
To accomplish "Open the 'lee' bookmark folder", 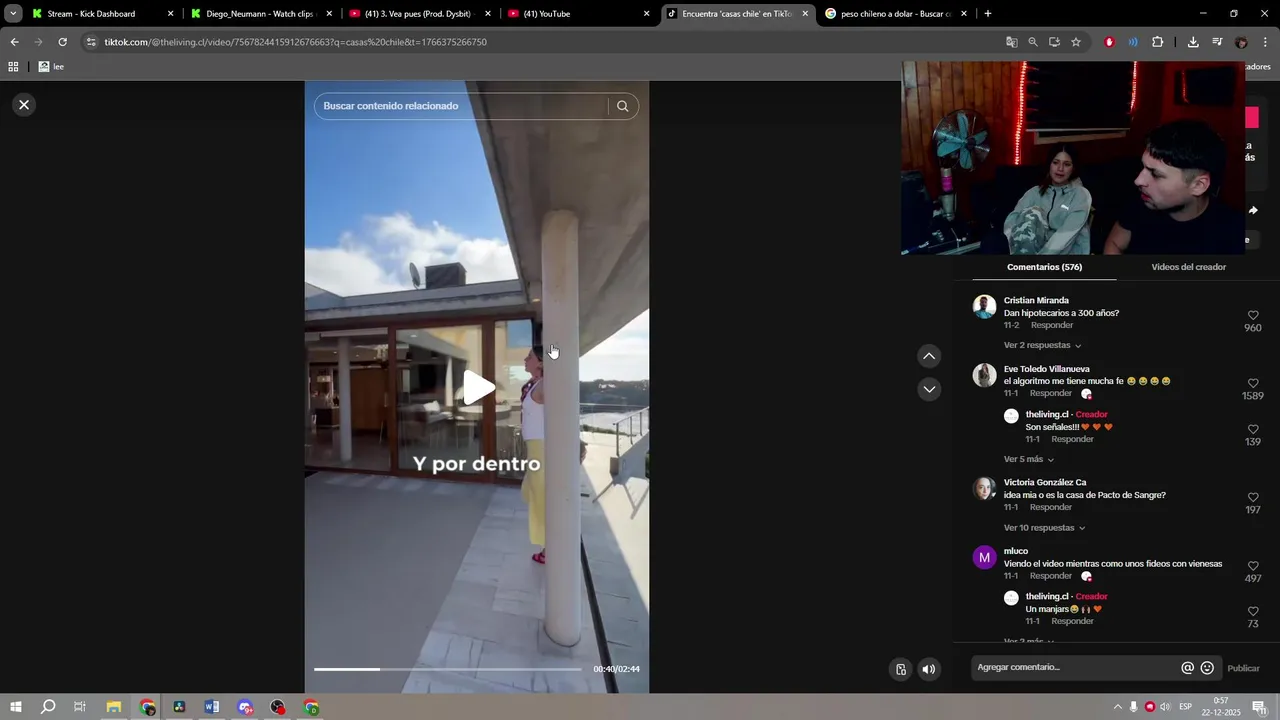I will click(51, 67).
